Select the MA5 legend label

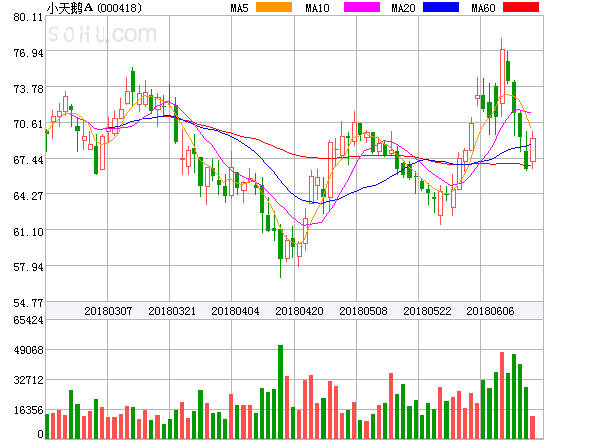pos(239,8)
